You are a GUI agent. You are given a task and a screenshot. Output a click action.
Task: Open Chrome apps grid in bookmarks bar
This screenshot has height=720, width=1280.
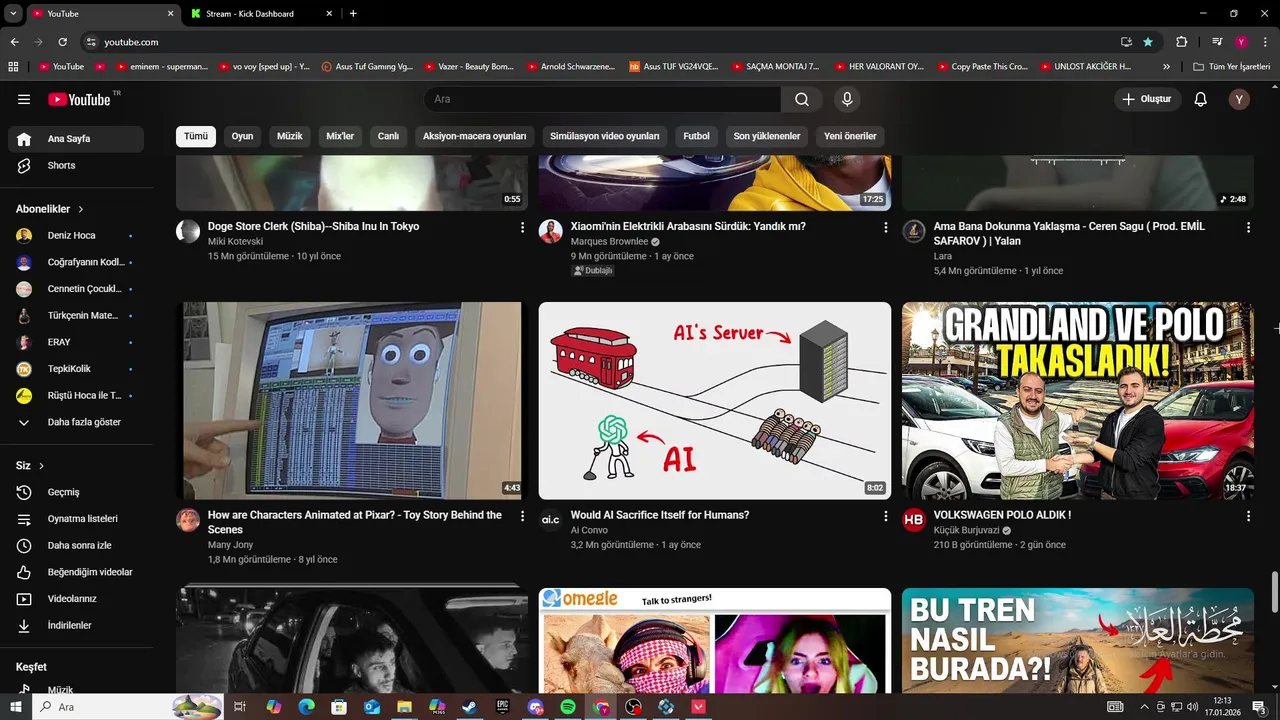[13, 67]
